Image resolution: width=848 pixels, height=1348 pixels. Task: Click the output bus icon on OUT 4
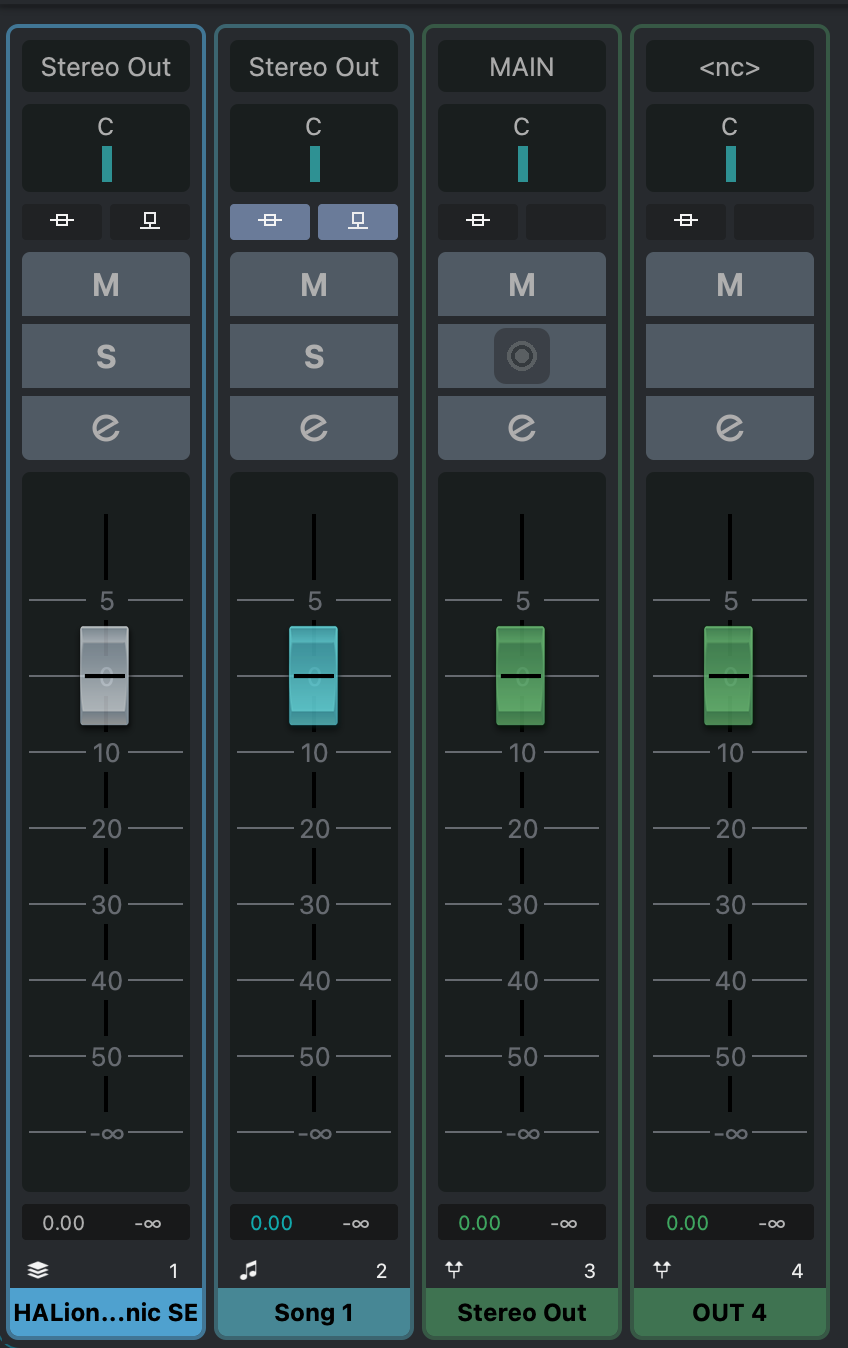662,1270
